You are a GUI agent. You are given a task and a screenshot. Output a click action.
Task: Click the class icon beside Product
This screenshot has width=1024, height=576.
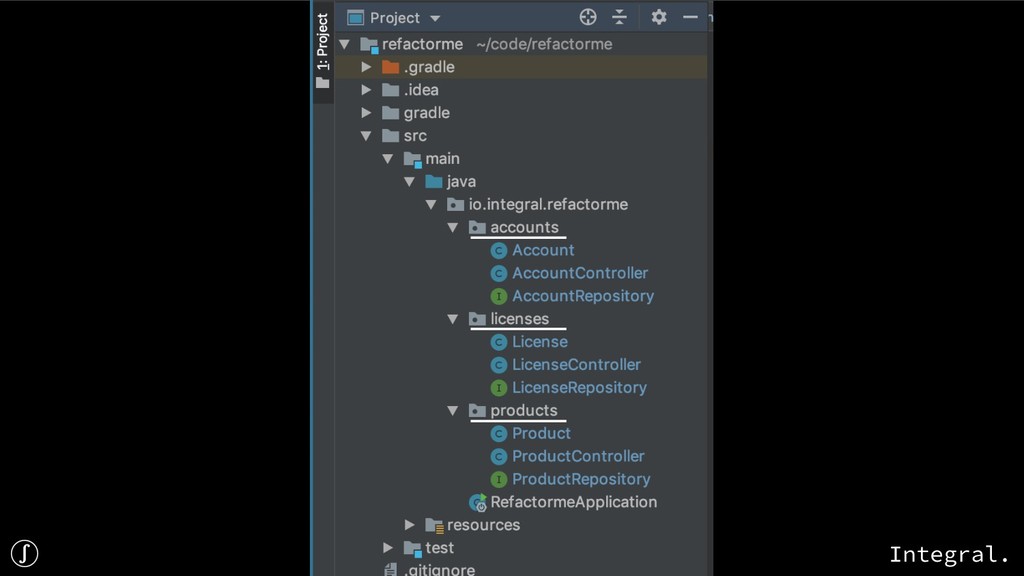(x=499, y=434)
